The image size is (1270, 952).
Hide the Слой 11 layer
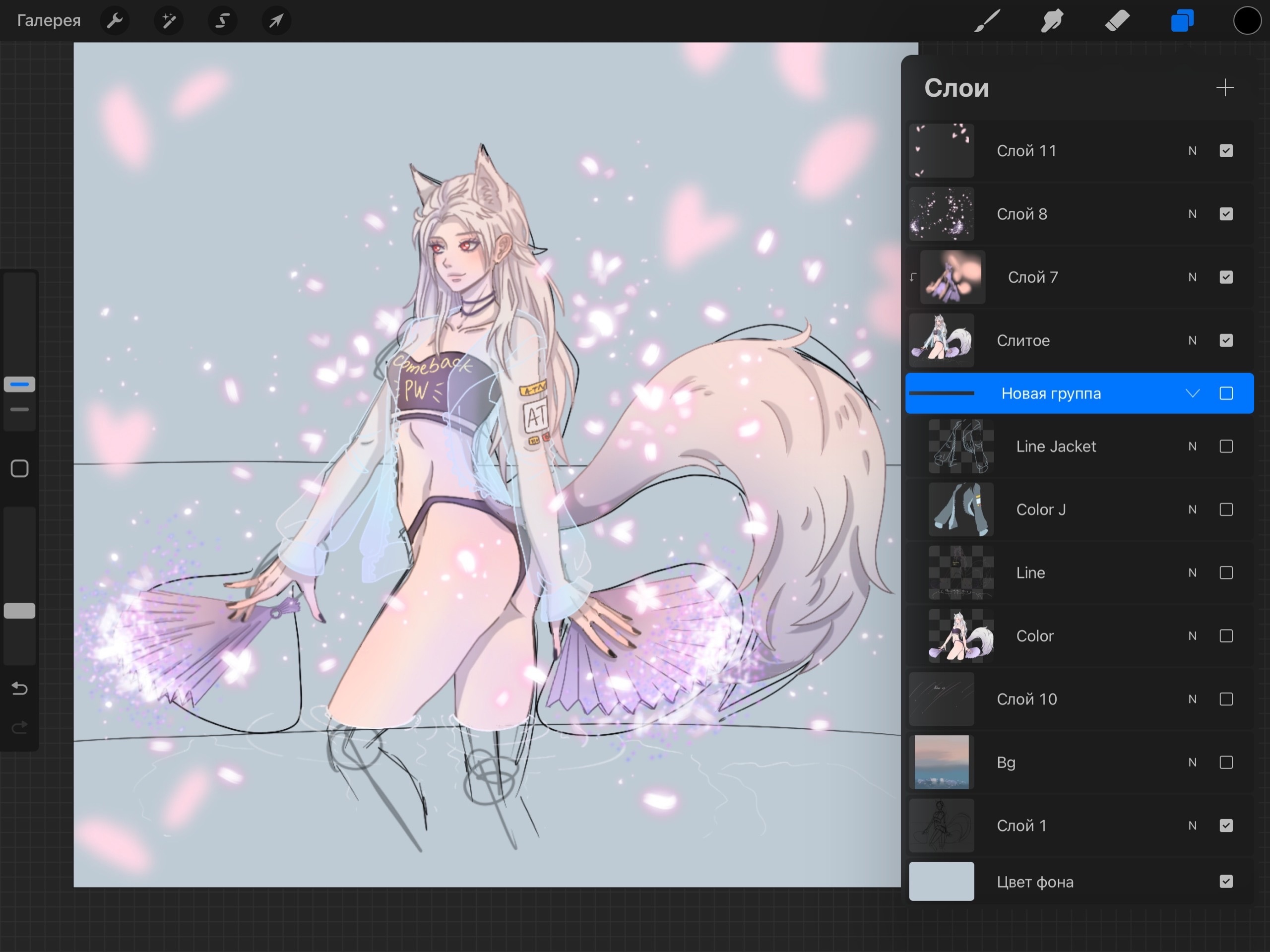point(1226,151)
